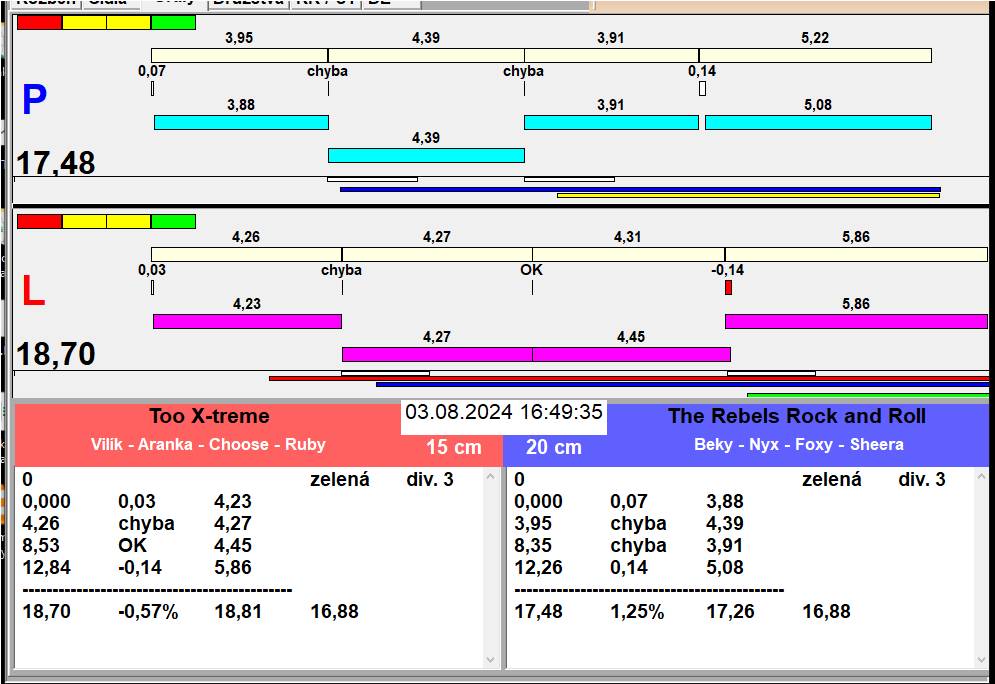Screen dimensions: 995x684
Task: Click the Too X-treme team header
Action: 209,417
